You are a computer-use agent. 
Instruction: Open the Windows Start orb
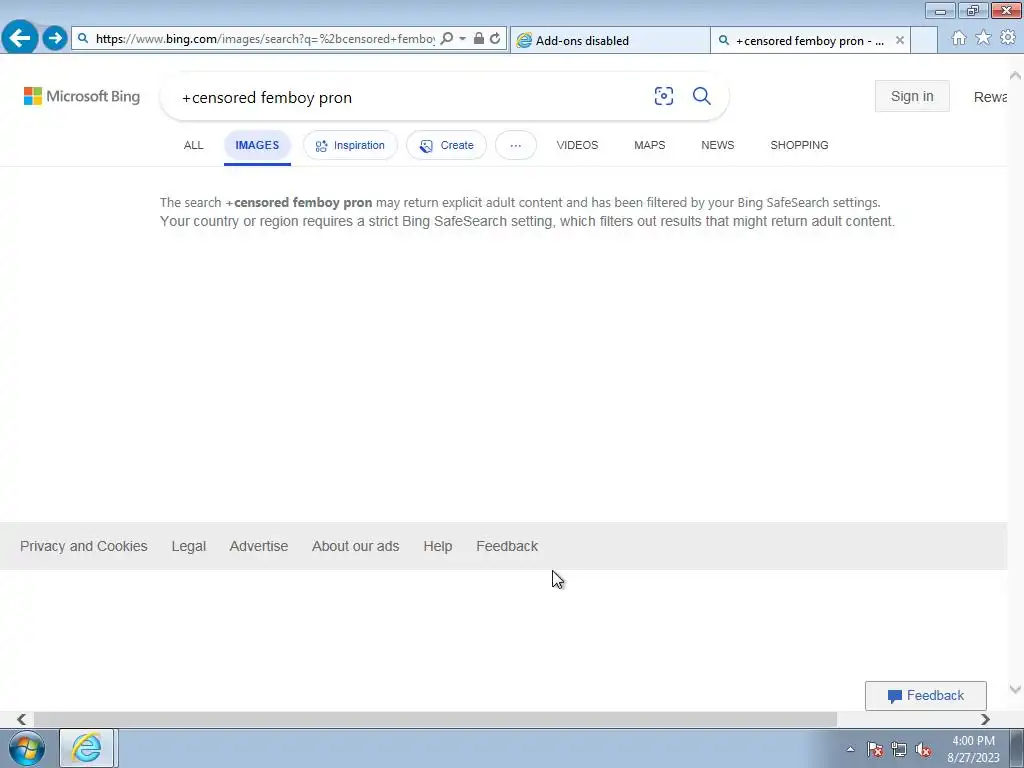pyautogui.click(x=27, y=748)
